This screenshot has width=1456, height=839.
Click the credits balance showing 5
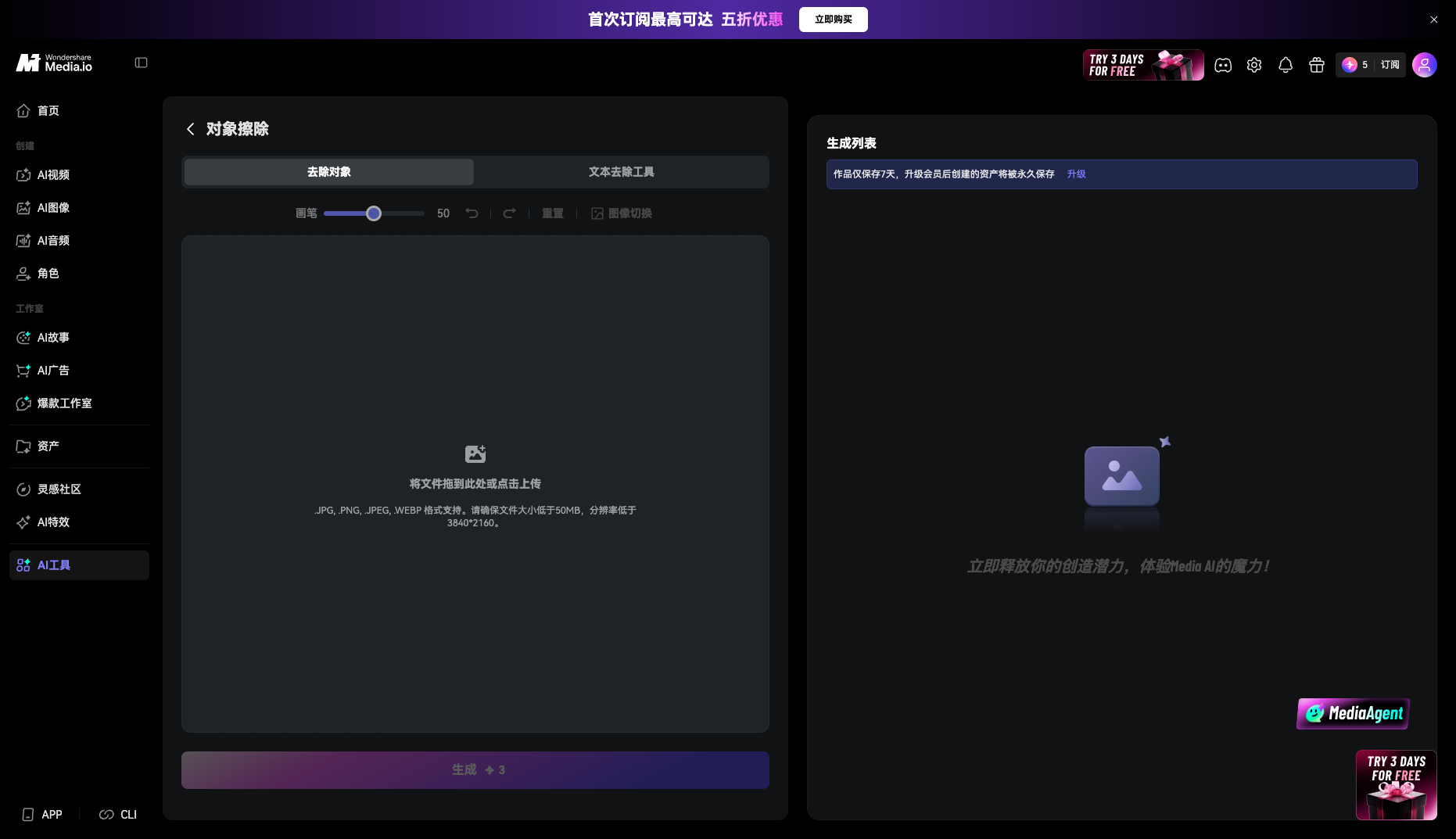point(1355,65)
